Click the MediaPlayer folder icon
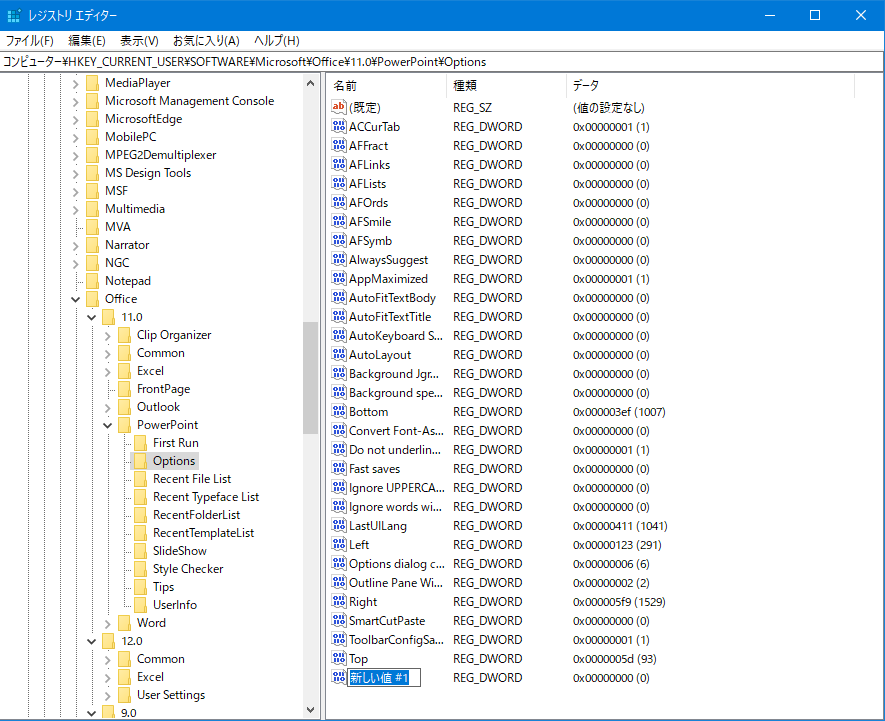 tap(93, 83)
